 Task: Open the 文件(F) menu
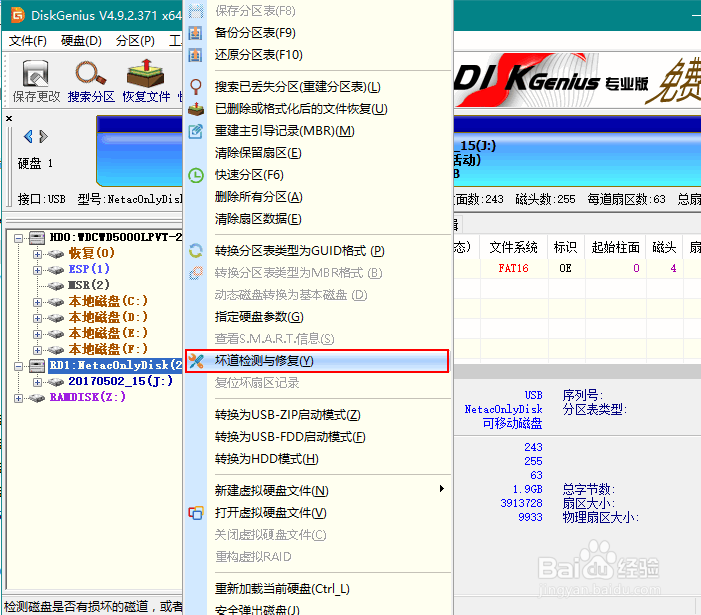tap(28, 41)
